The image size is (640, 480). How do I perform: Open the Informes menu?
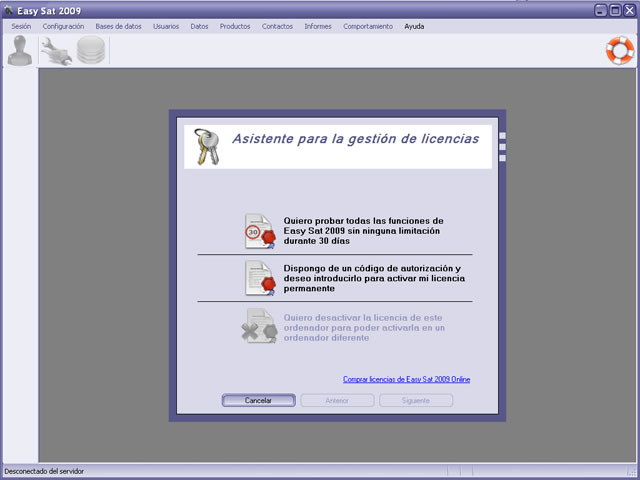click(x=318, y=26)
